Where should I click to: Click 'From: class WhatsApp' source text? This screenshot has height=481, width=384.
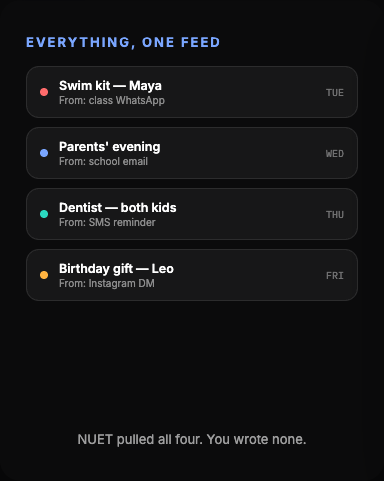[x=112, y=100]
